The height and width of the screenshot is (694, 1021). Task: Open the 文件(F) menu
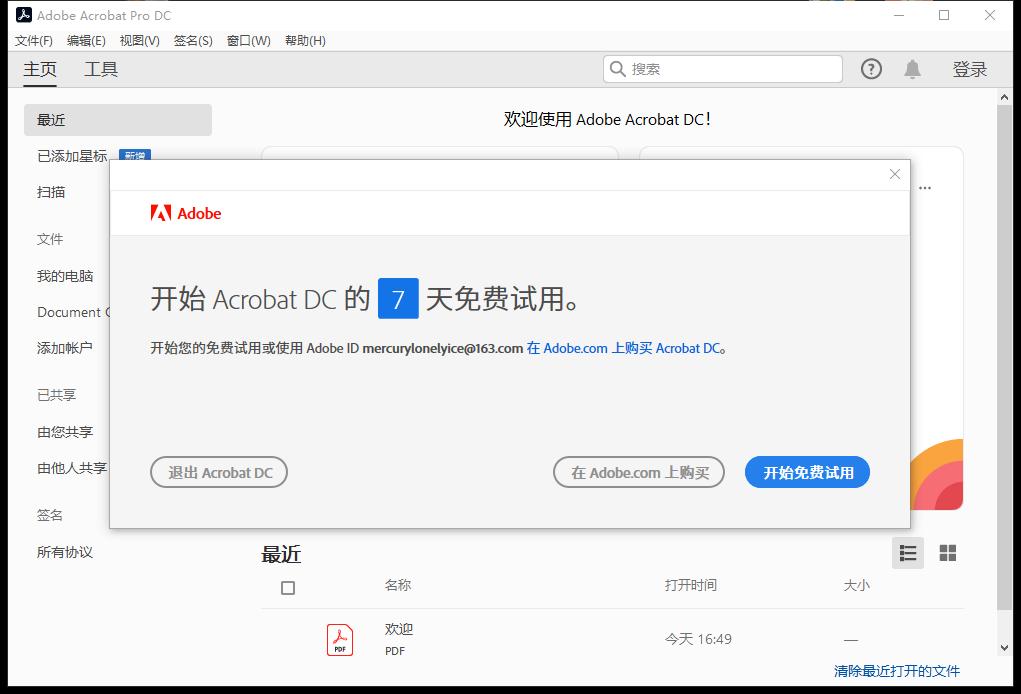pyautogui.click(x=34, y=40)
